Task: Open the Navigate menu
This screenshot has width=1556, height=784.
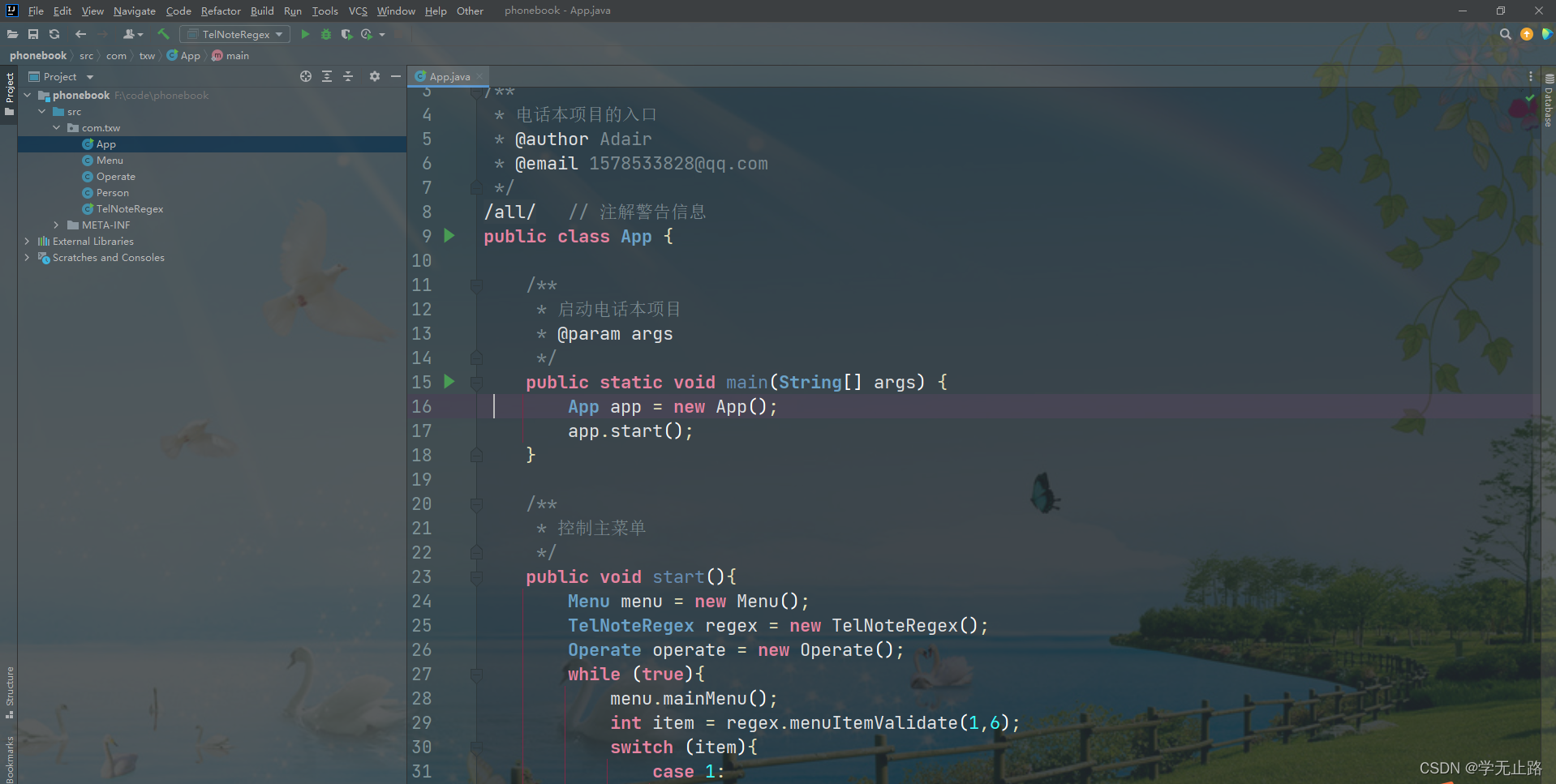Action: coord(134,11)
